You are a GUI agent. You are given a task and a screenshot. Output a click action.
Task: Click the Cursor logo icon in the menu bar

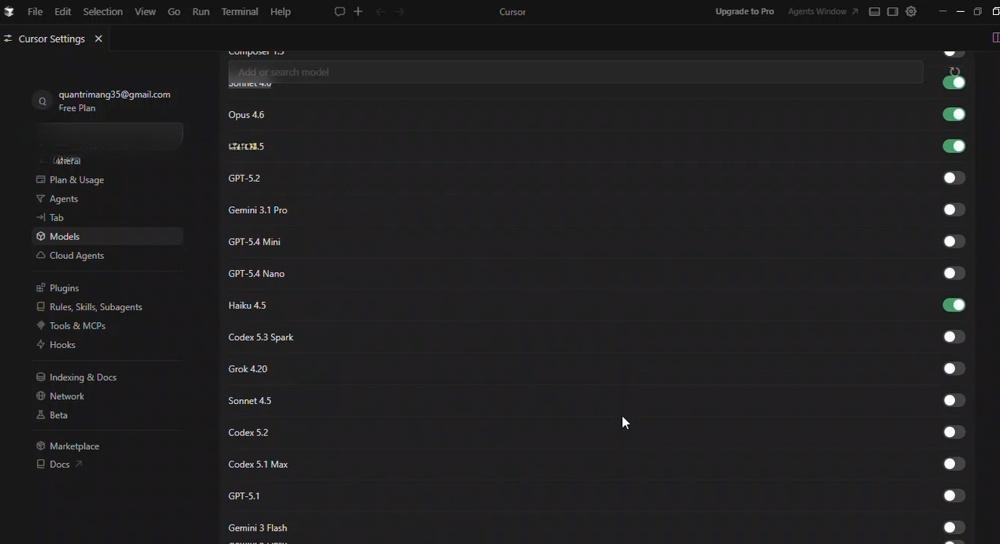(9, 11)
